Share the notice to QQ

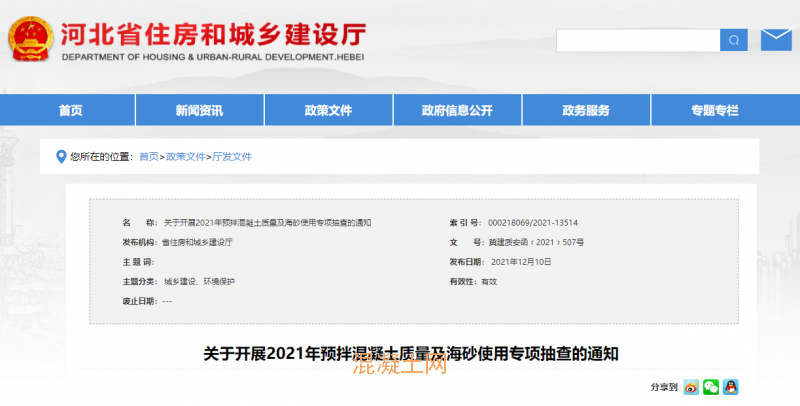pos(731,387)
